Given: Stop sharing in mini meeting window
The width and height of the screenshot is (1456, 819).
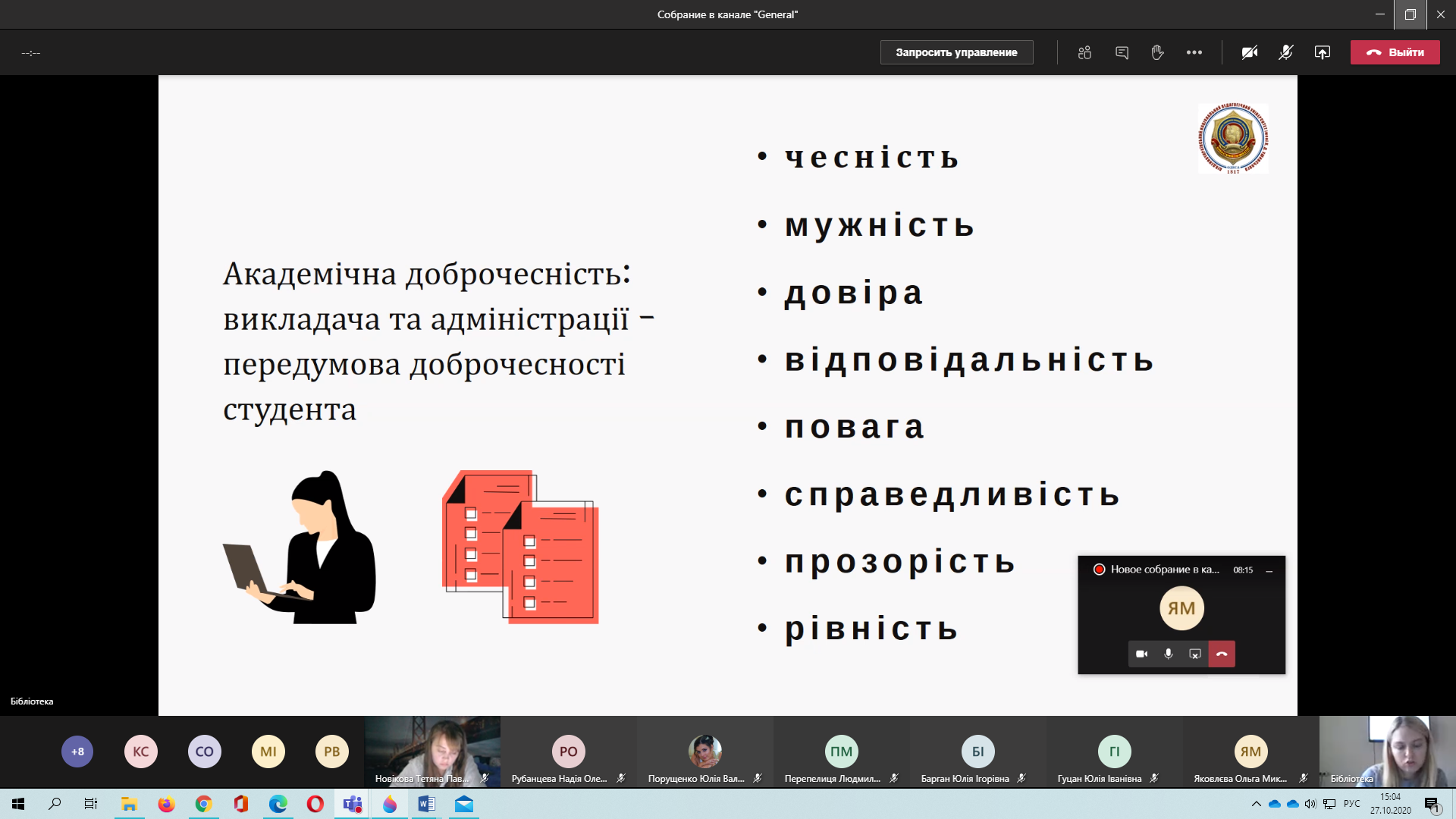Looking at the screenshot, I should click(1195, 654).
